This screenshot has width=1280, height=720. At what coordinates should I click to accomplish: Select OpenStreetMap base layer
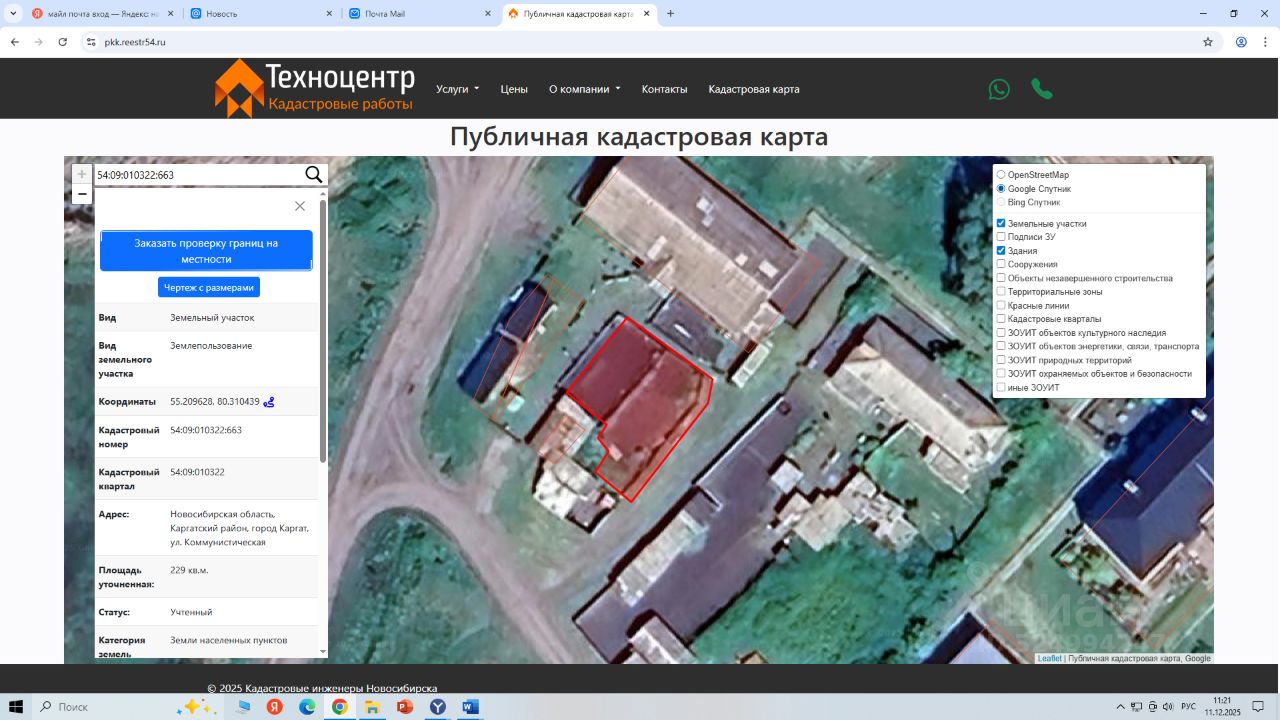pos(1001,175)
